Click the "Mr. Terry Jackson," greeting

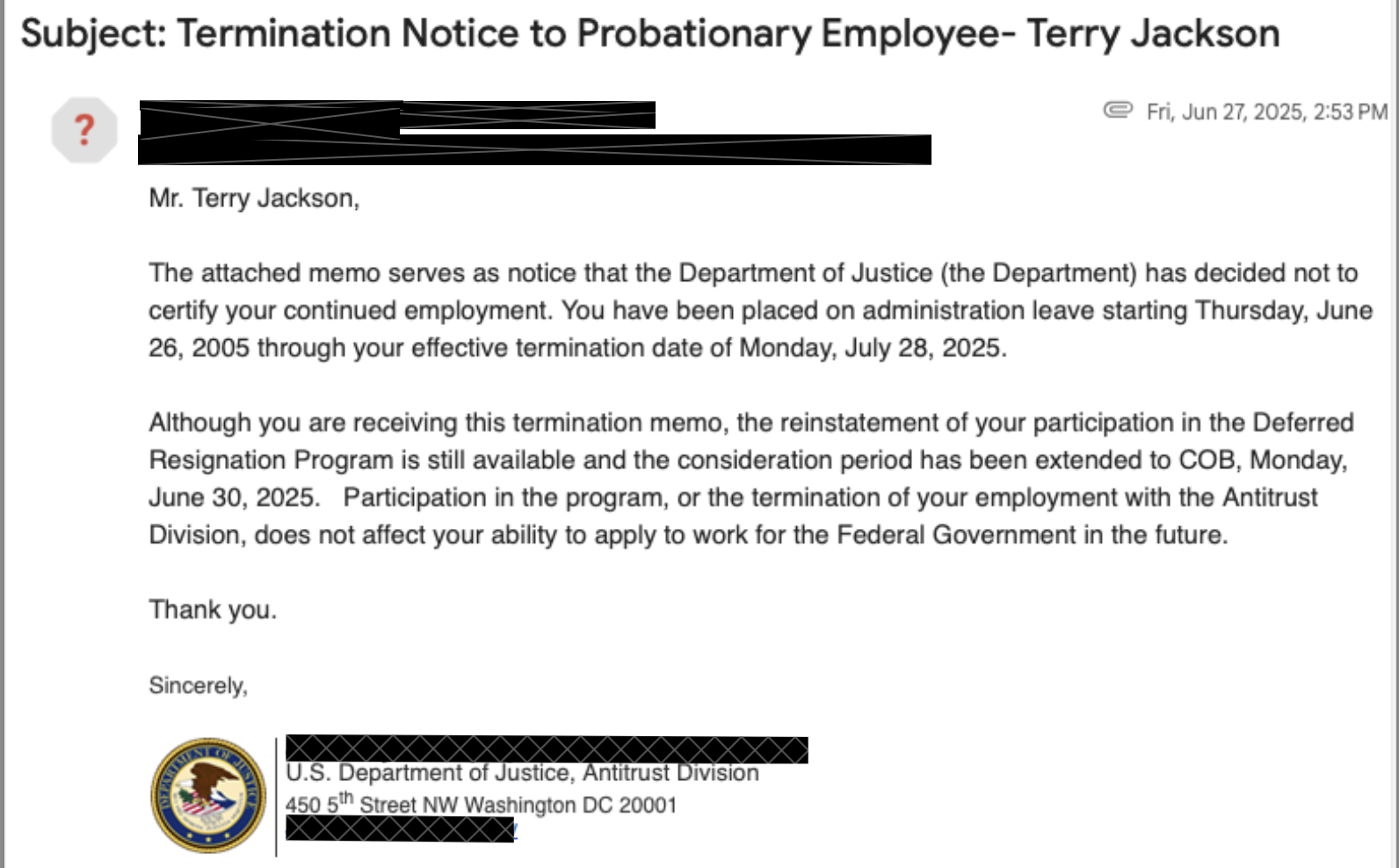(x=254, y=199)
